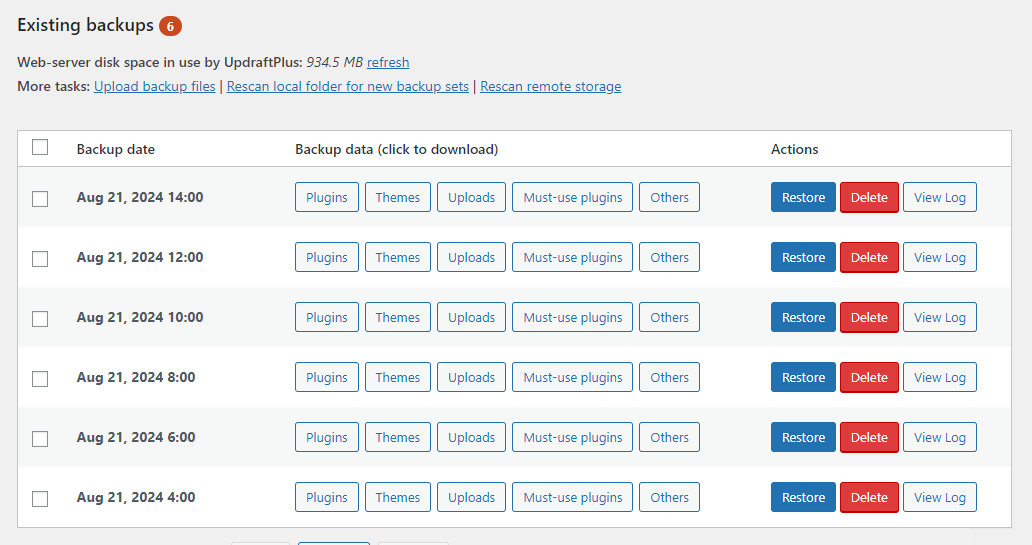Click the Rescan remote storage link

(550, 87)
